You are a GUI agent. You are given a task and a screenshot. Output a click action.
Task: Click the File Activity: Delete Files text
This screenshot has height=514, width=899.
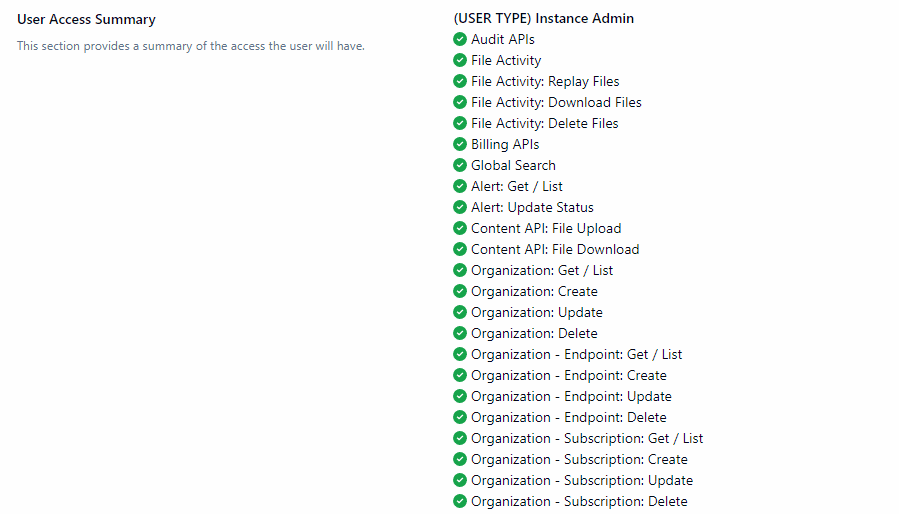click(544, 123)
